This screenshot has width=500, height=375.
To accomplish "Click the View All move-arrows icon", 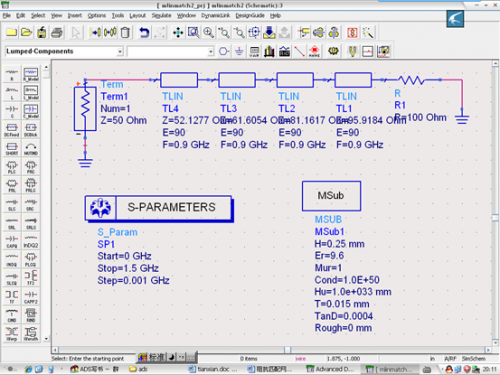I will pos(178,32).
